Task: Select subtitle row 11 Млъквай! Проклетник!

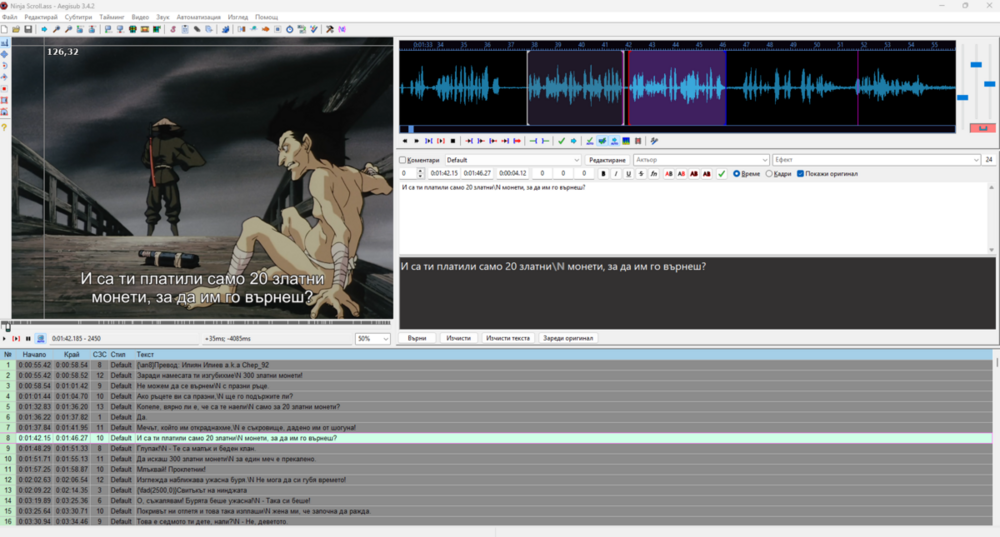Action: [x=496, y=469]
